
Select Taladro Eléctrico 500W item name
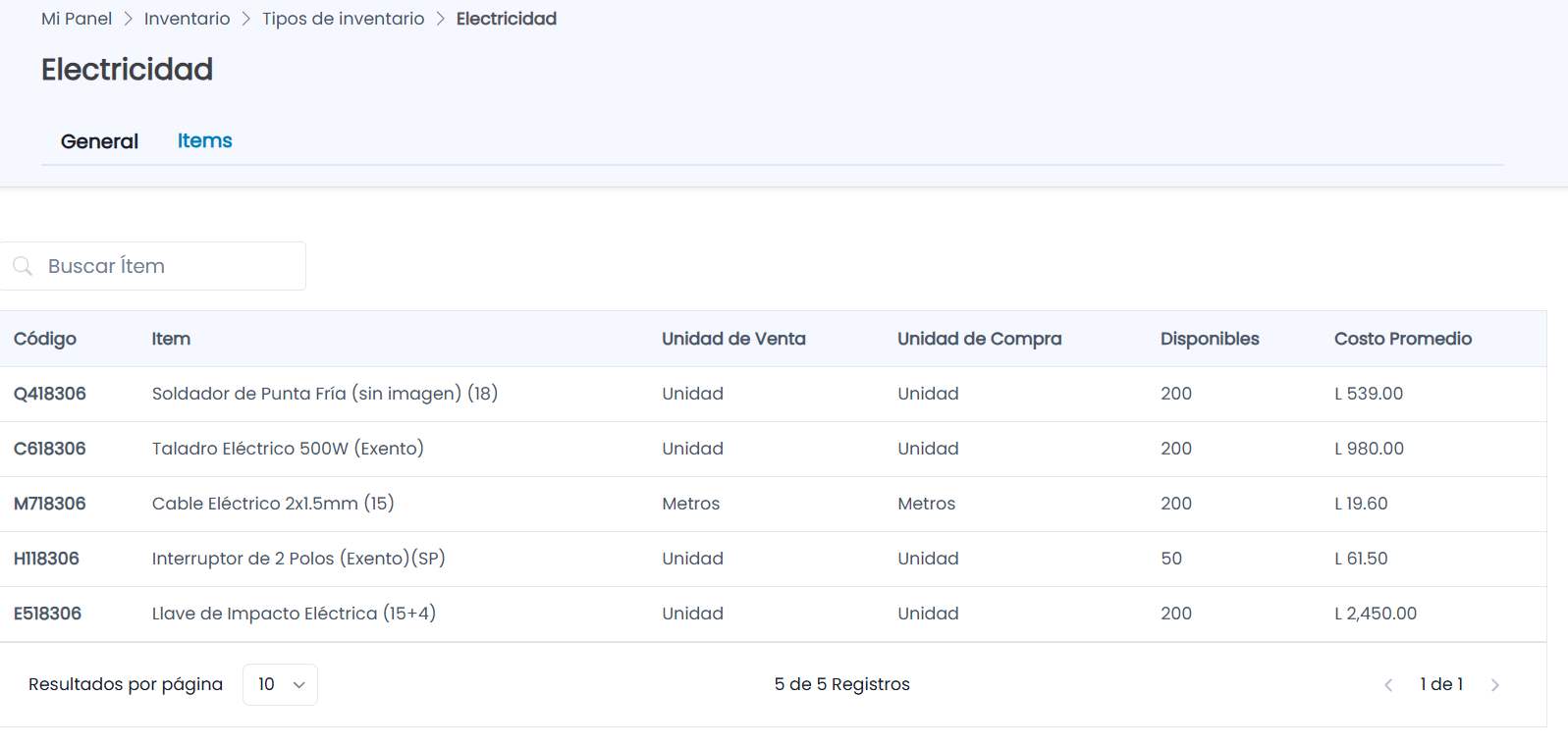pos(288,449)
